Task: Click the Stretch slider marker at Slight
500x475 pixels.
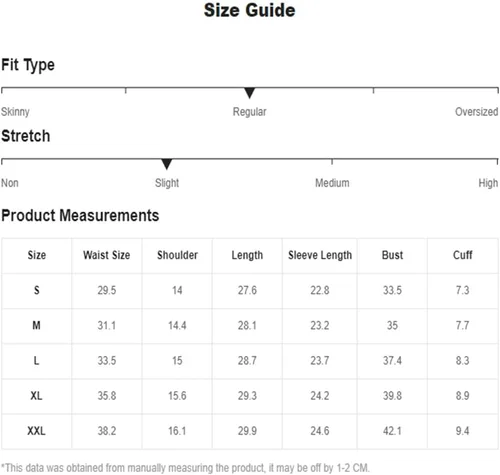Action: tap(167, 164)
